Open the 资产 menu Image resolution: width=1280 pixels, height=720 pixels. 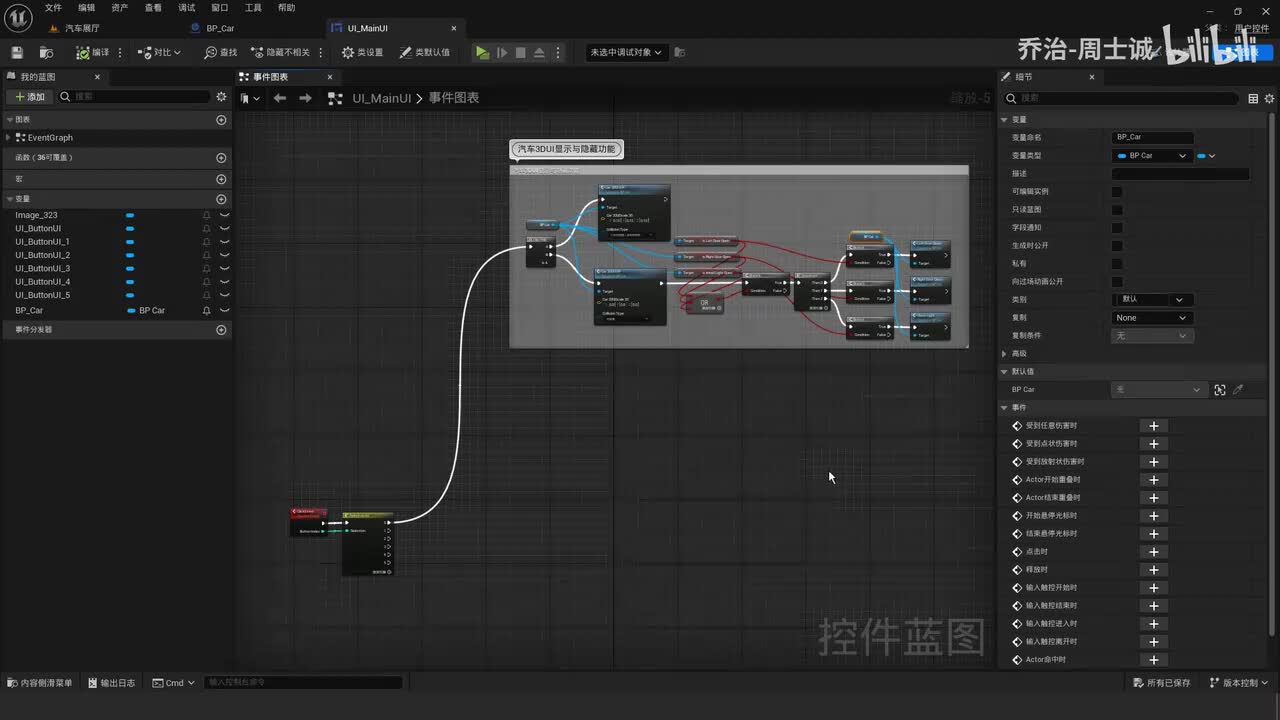pyautogui.click(x=120, y=8)
